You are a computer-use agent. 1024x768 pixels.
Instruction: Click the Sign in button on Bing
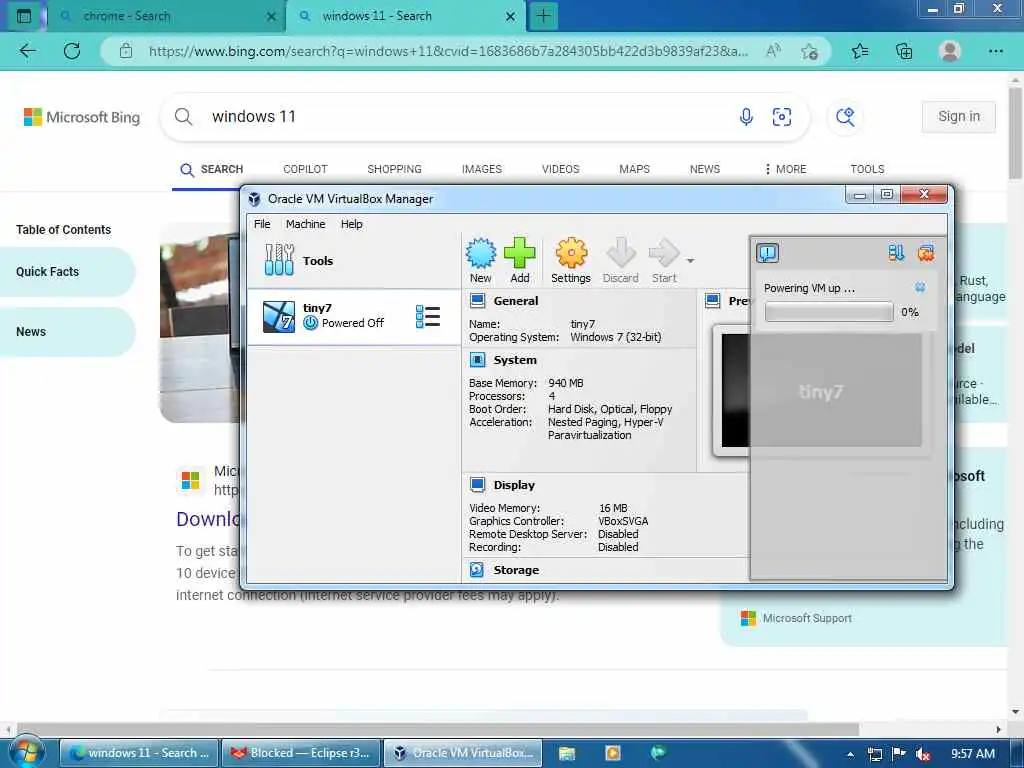tap(959, 116)
